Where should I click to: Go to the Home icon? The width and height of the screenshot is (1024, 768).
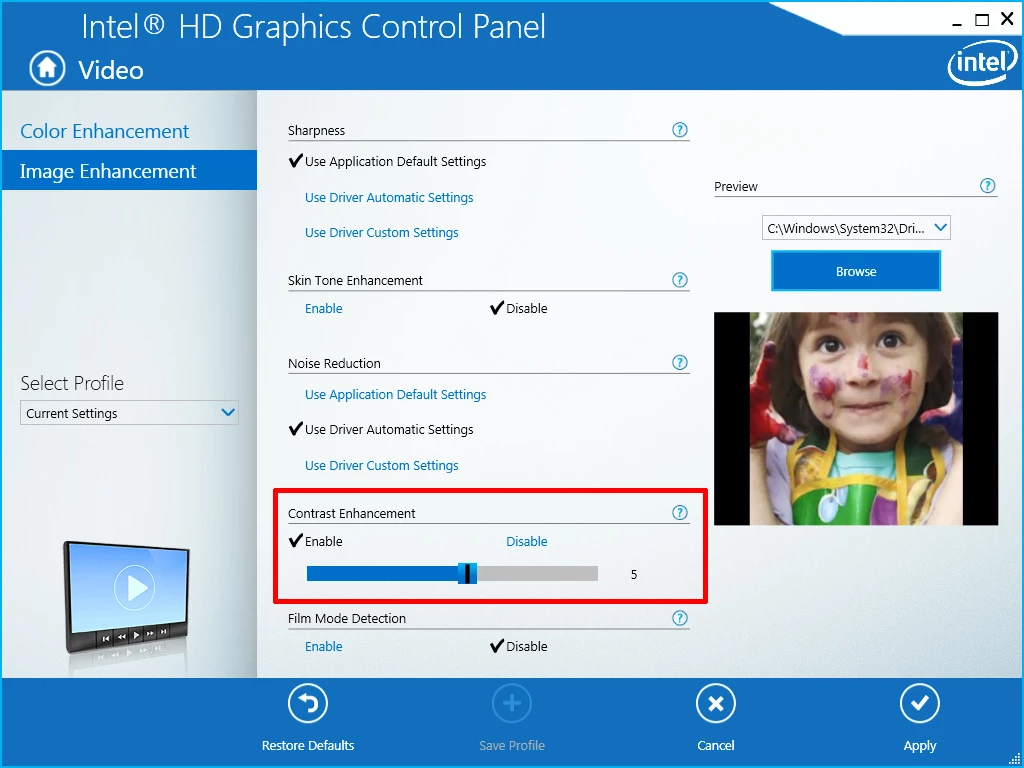pos(47,69)
